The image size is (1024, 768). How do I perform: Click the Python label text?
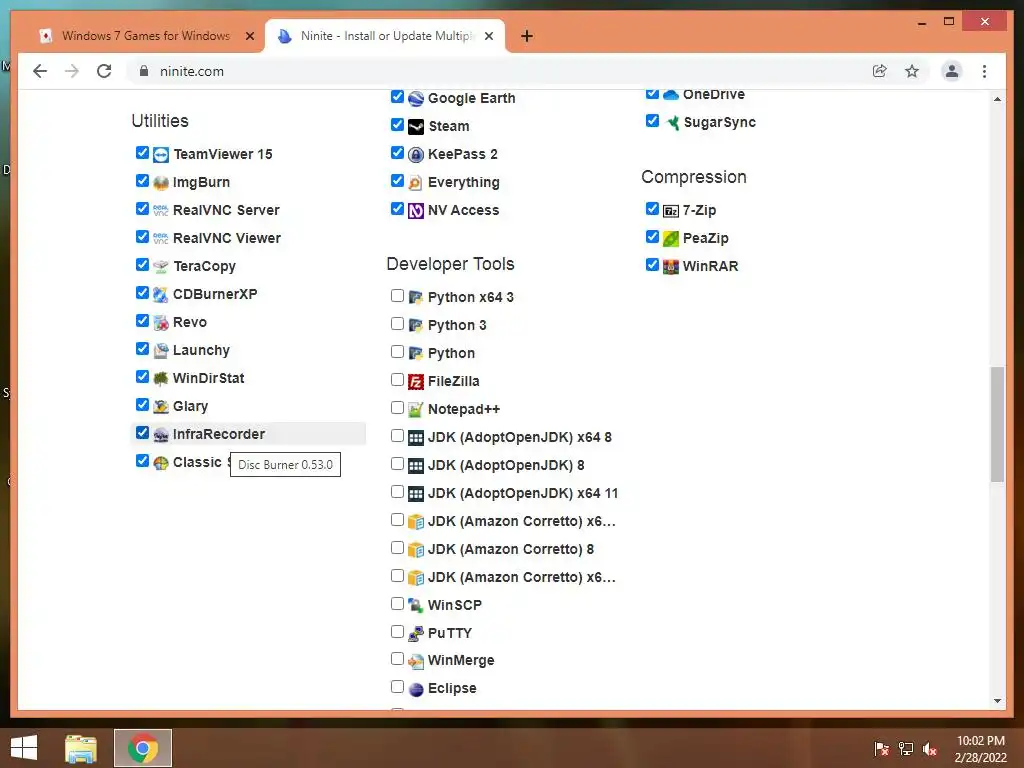tap(451, 353)
